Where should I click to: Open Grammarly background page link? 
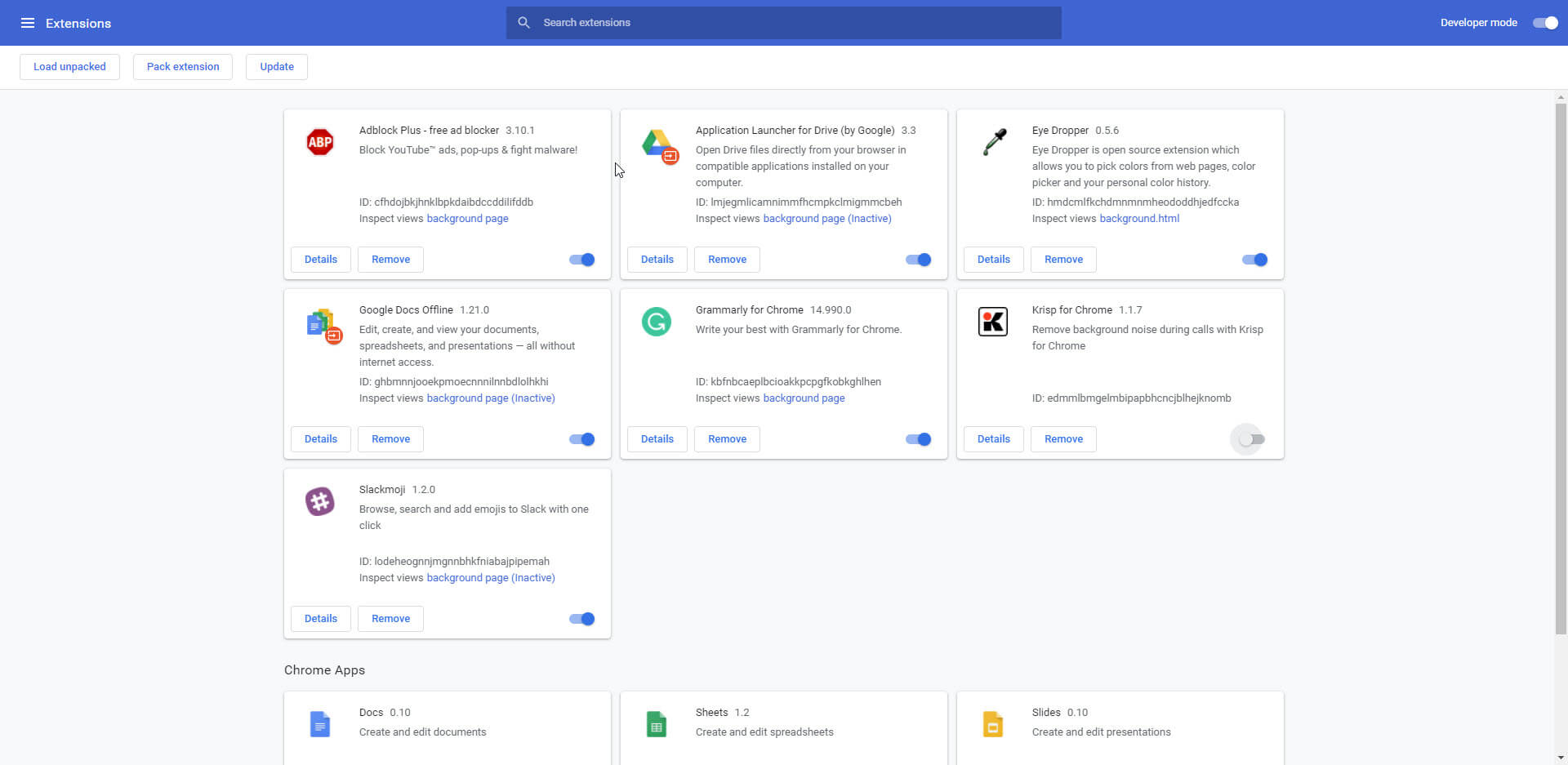[804, 398]
